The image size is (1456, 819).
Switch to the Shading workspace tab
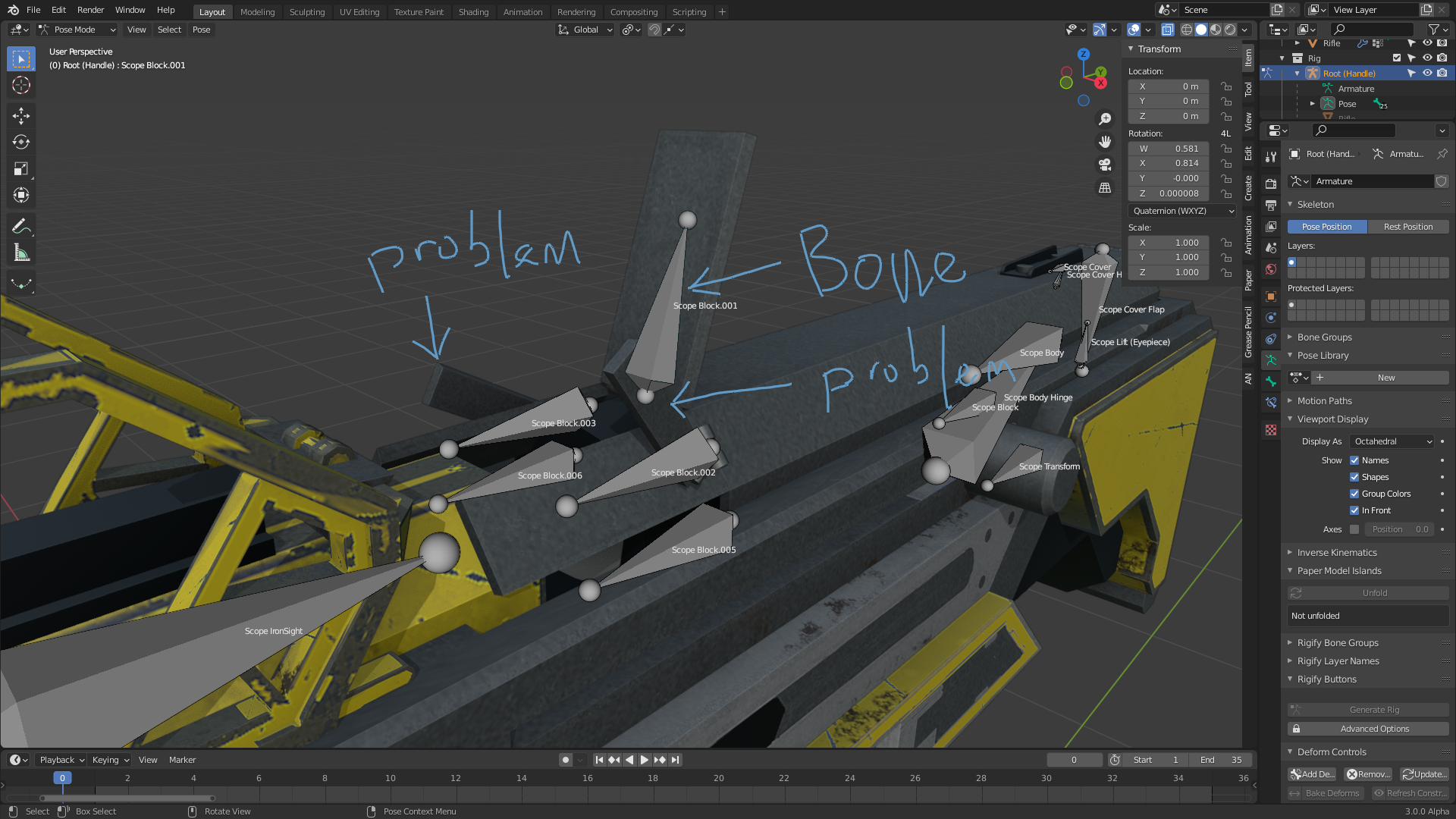click(473, 12)
